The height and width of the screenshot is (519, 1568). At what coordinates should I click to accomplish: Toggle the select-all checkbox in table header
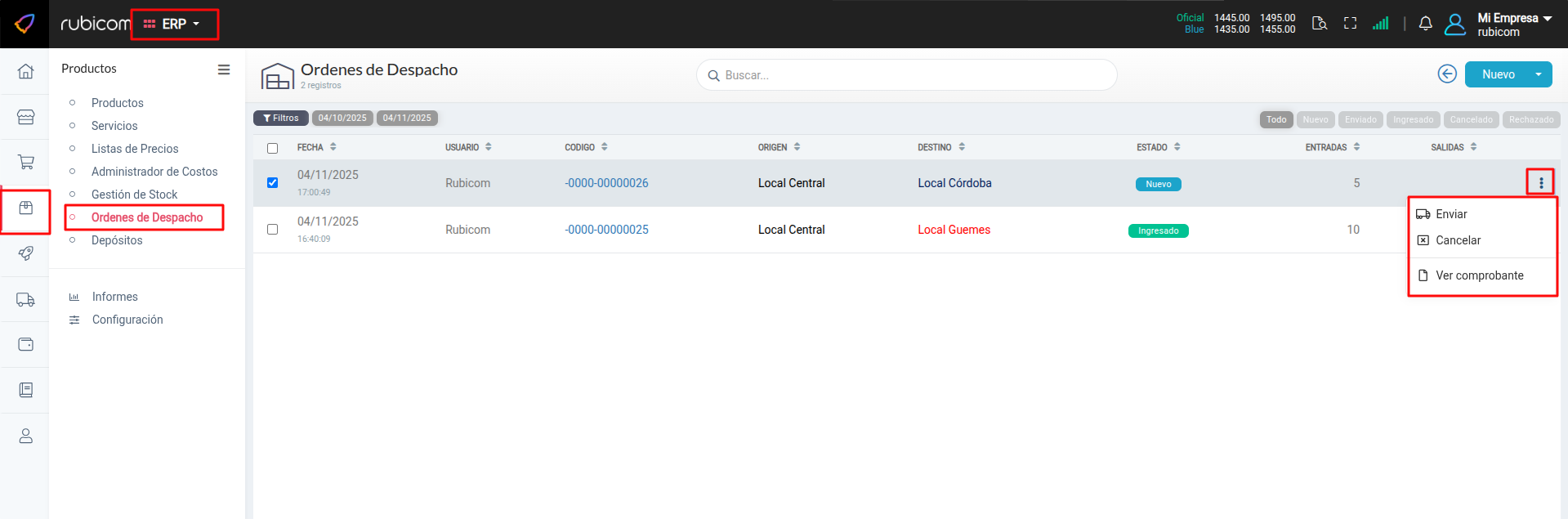pos(272,148)
